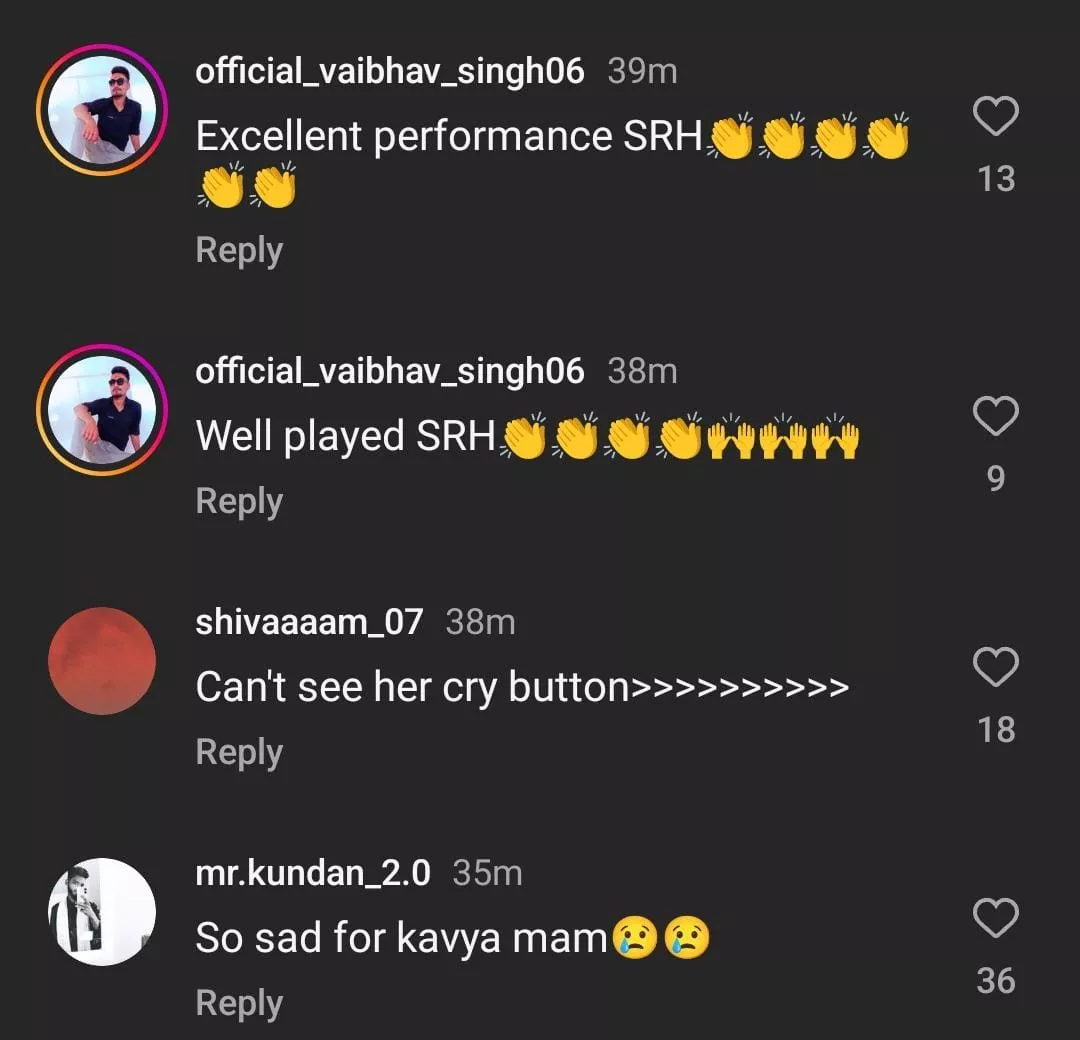The height and width of the screenshot is (1040, 1080).
Task: Reply to the "Excellent performance SRH" comment
Action: pyautogui.click(x=239, y=250)
